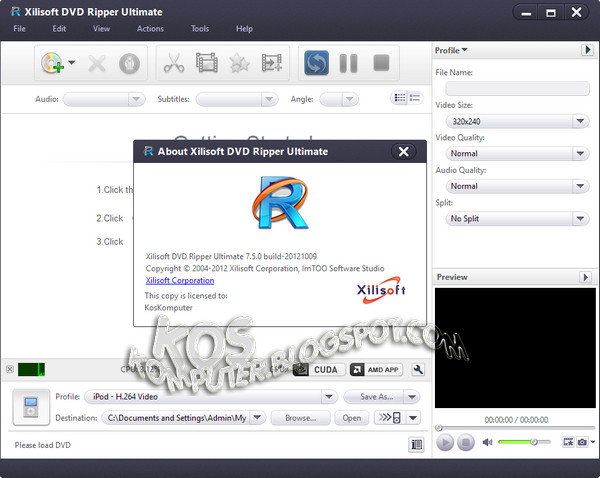Close the About dialog

(404, 152)
